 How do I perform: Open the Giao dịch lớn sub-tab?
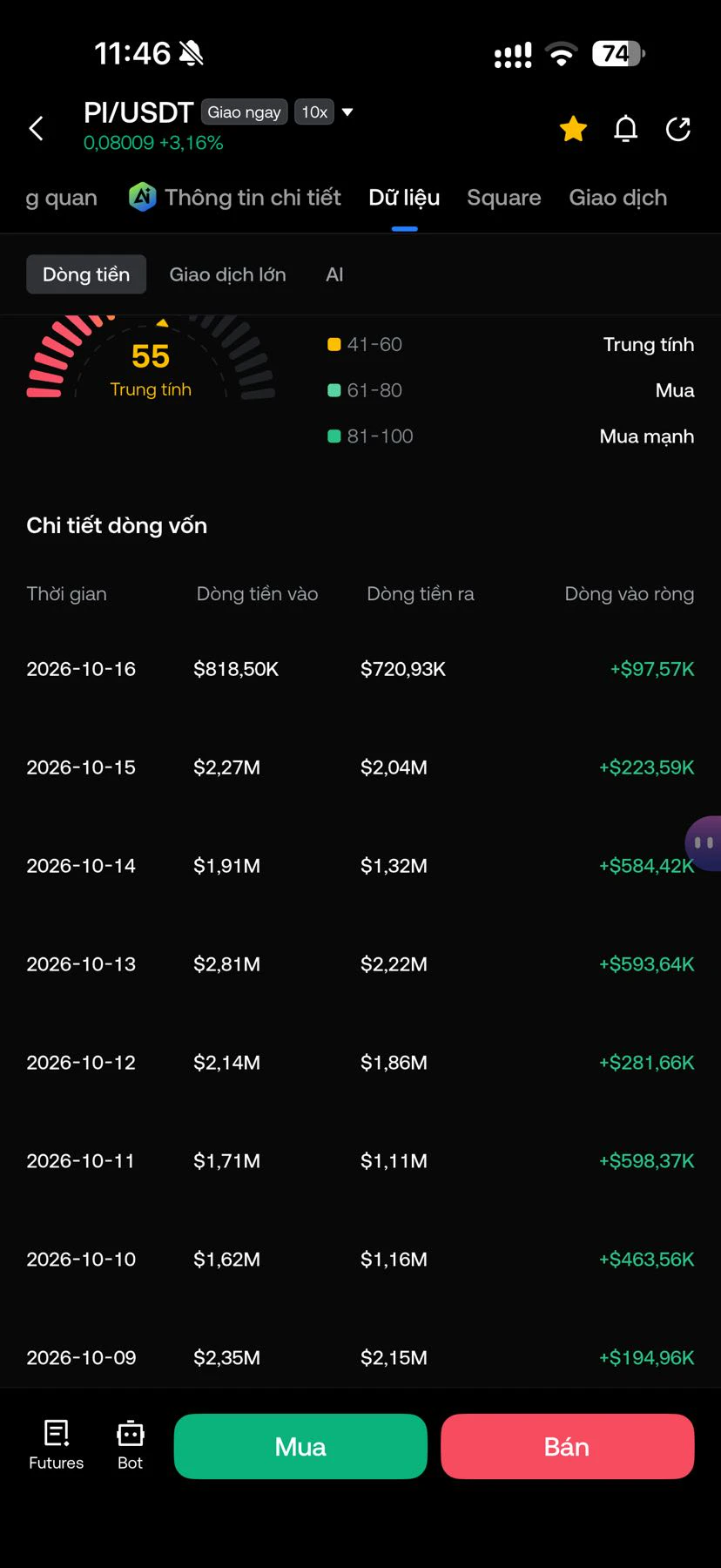pos(227,274)
